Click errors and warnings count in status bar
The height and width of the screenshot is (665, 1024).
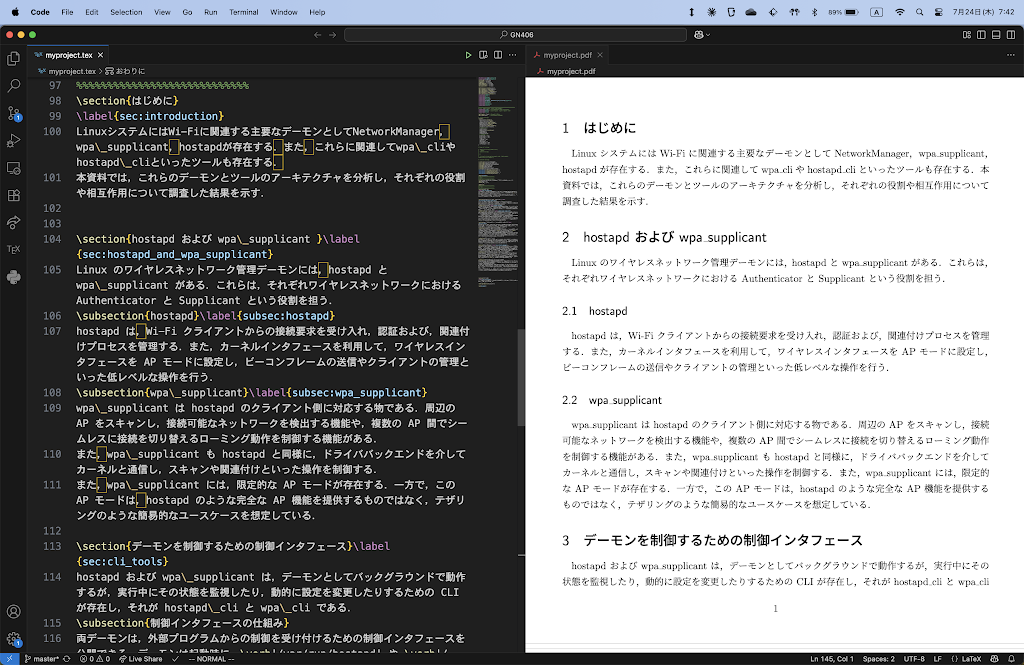95,658
